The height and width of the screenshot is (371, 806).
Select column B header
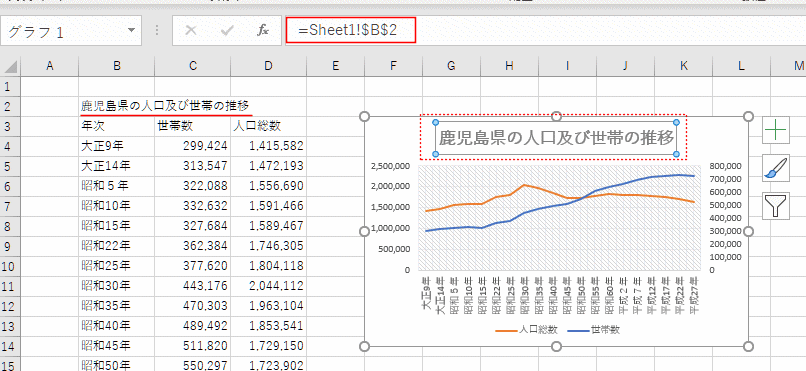point(117,65)
